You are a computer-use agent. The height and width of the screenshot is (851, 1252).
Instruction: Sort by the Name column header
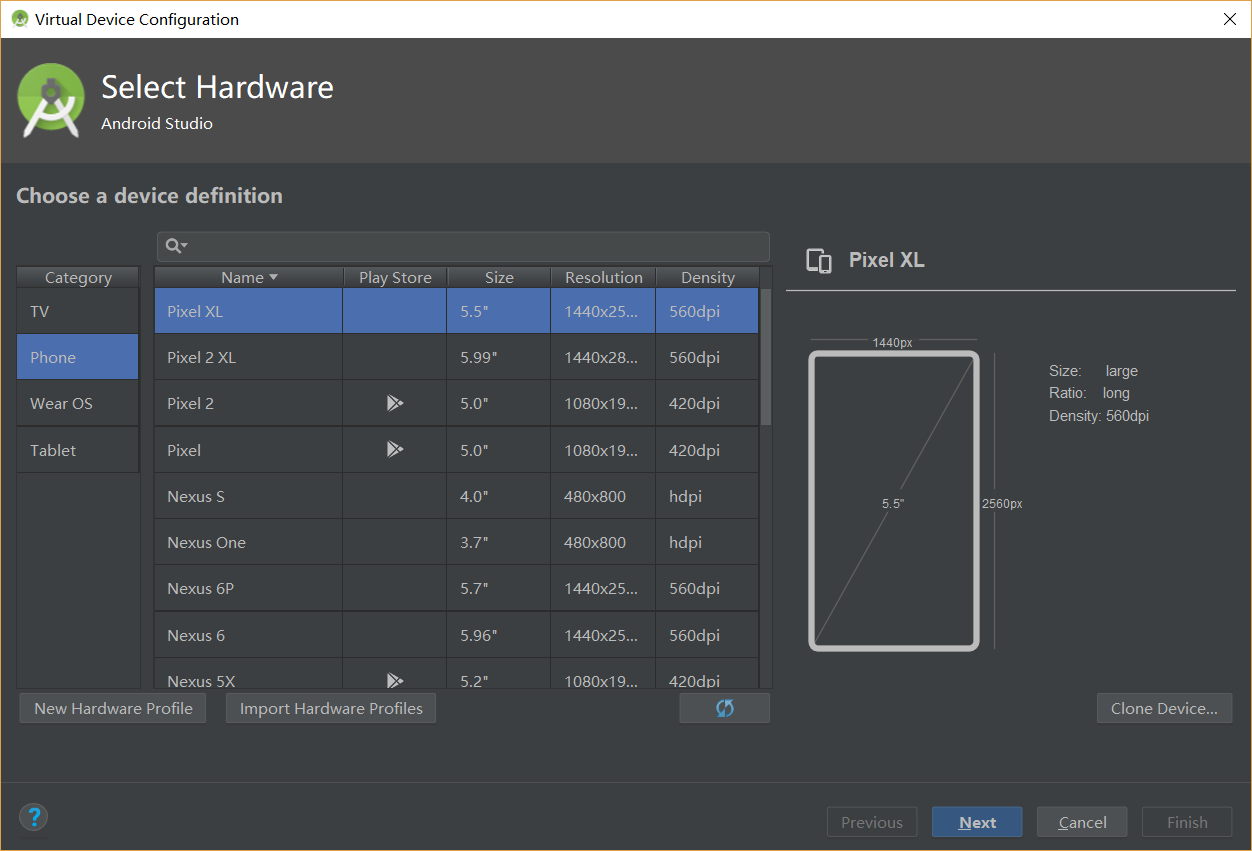(249, 277)
